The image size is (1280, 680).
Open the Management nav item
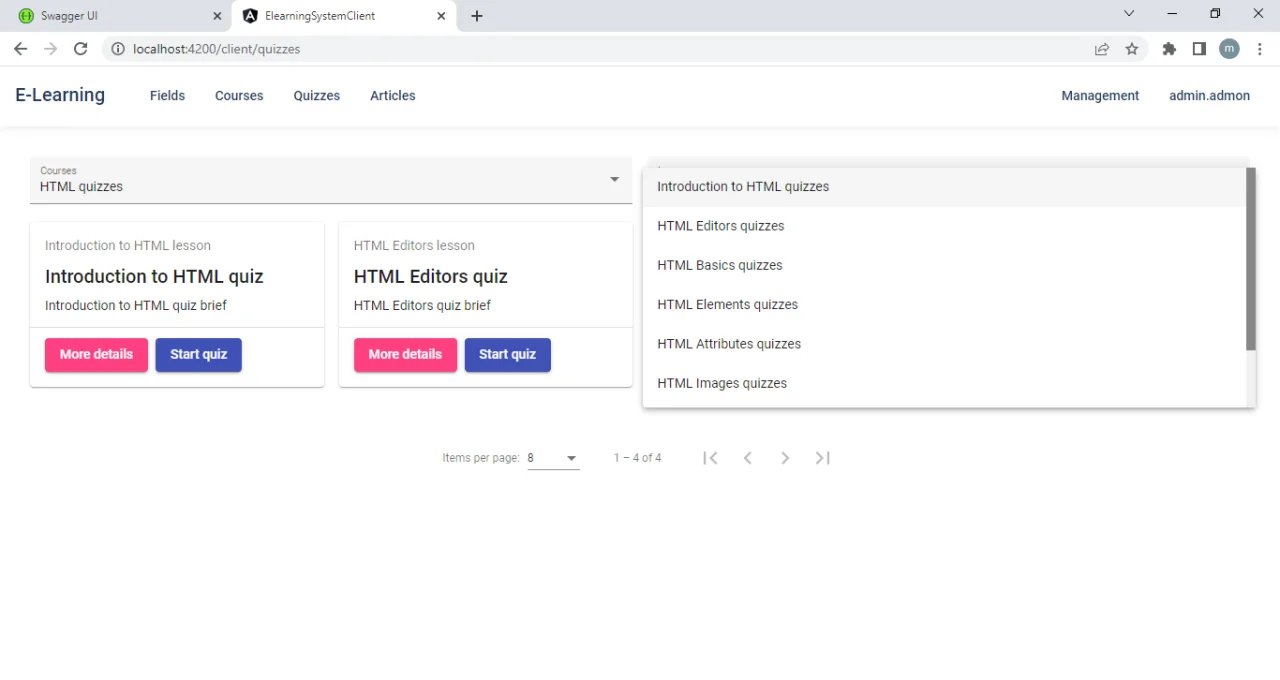point(1100,96)
